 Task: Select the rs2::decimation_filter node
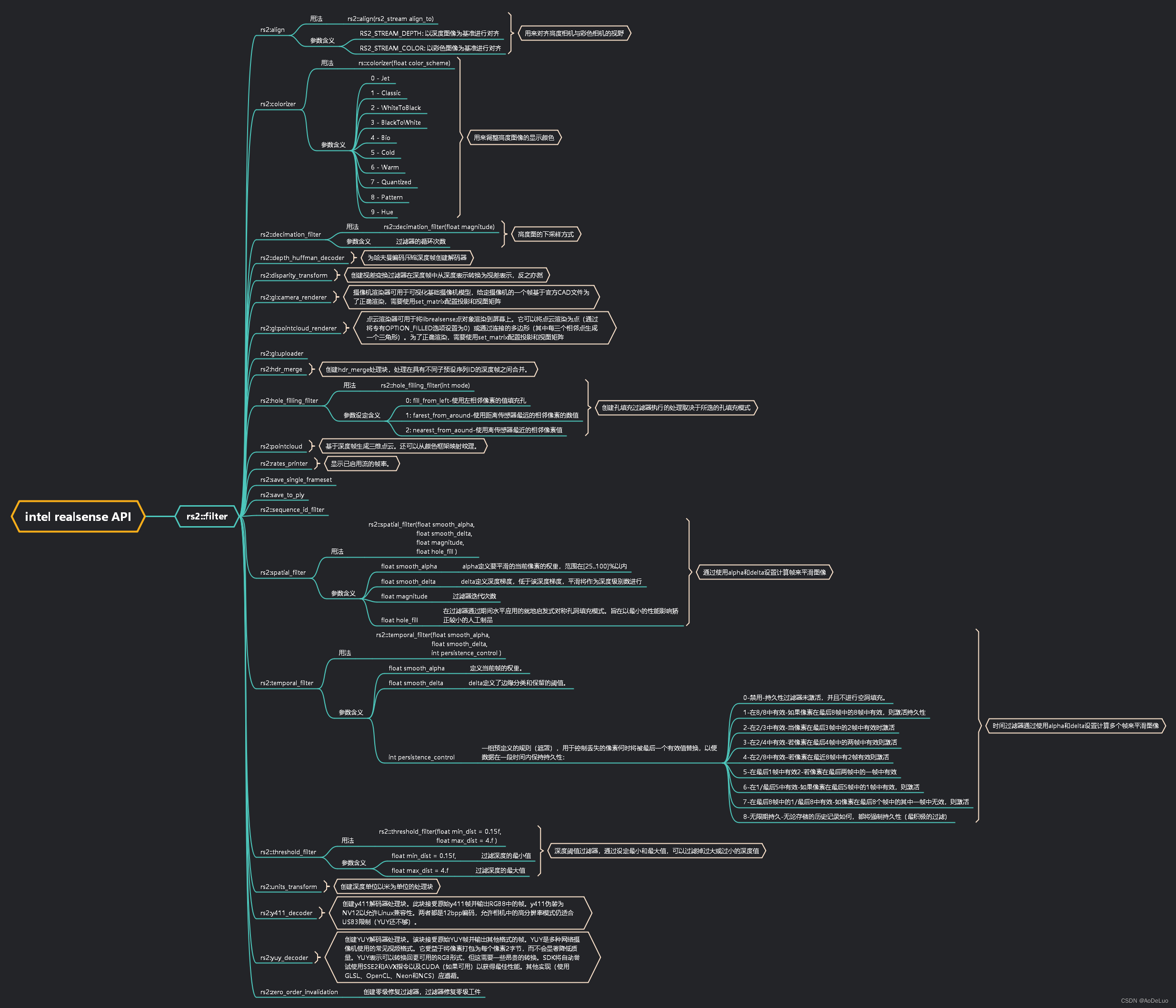pyautogui.click(x=290, y=234)
